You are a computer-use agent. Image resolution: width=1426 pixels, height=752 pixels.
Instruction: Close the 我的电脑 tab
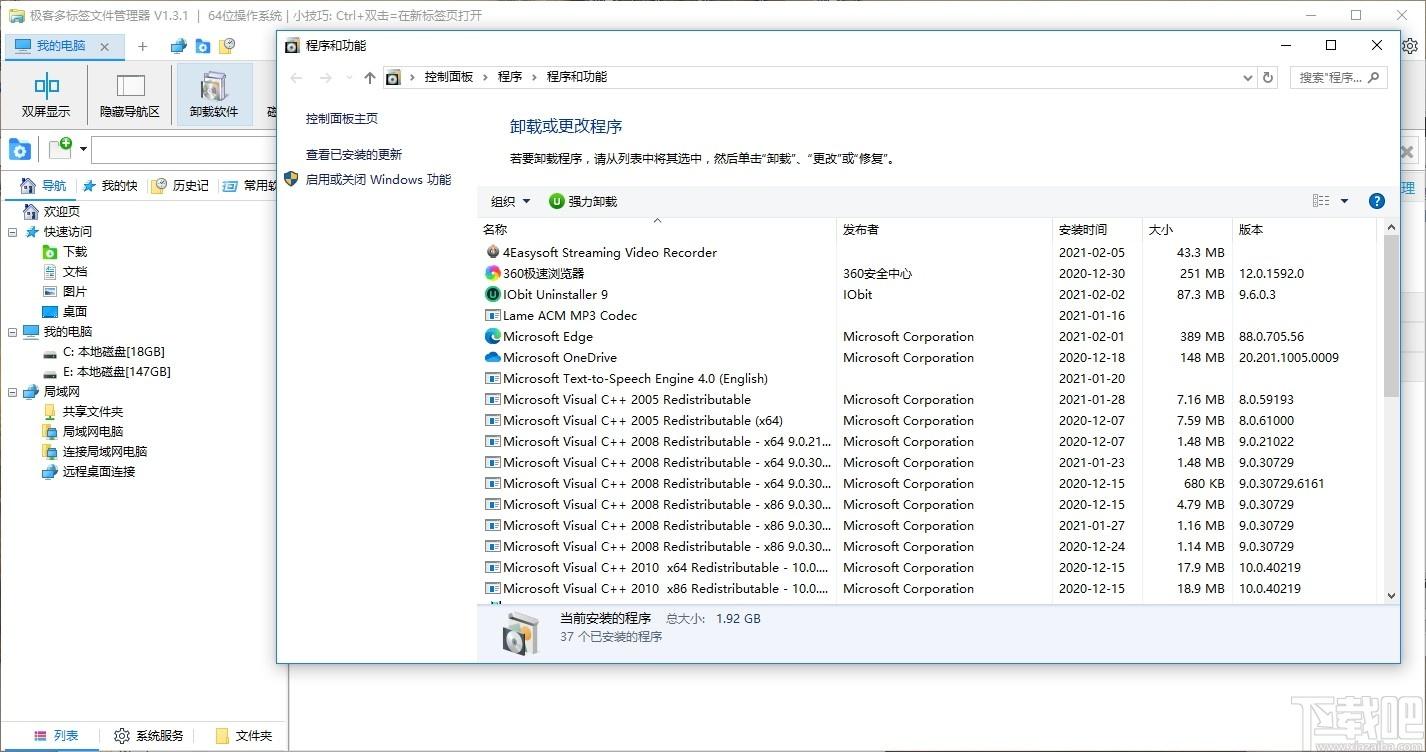[x=105, y=47]
